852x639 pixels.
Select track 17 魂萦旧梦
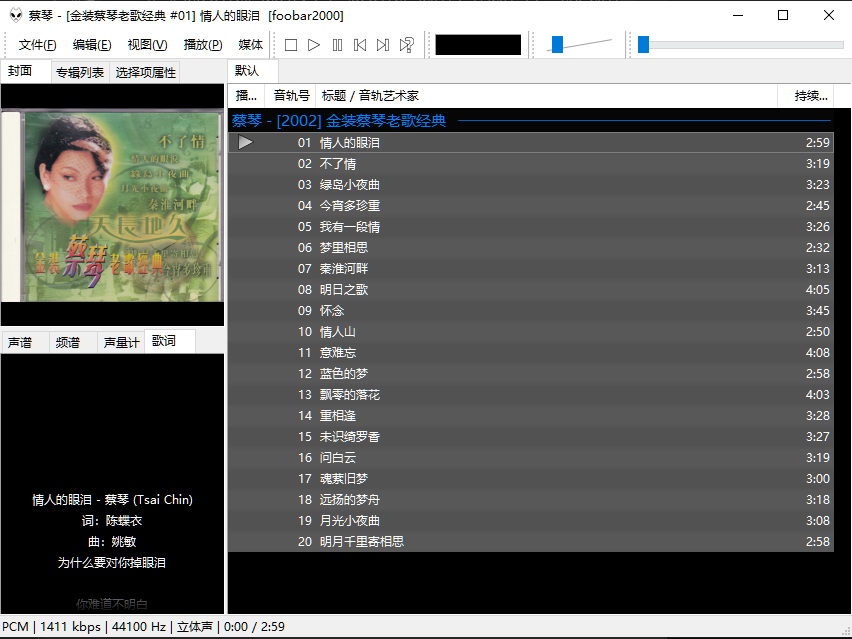[x=531, y=479]
